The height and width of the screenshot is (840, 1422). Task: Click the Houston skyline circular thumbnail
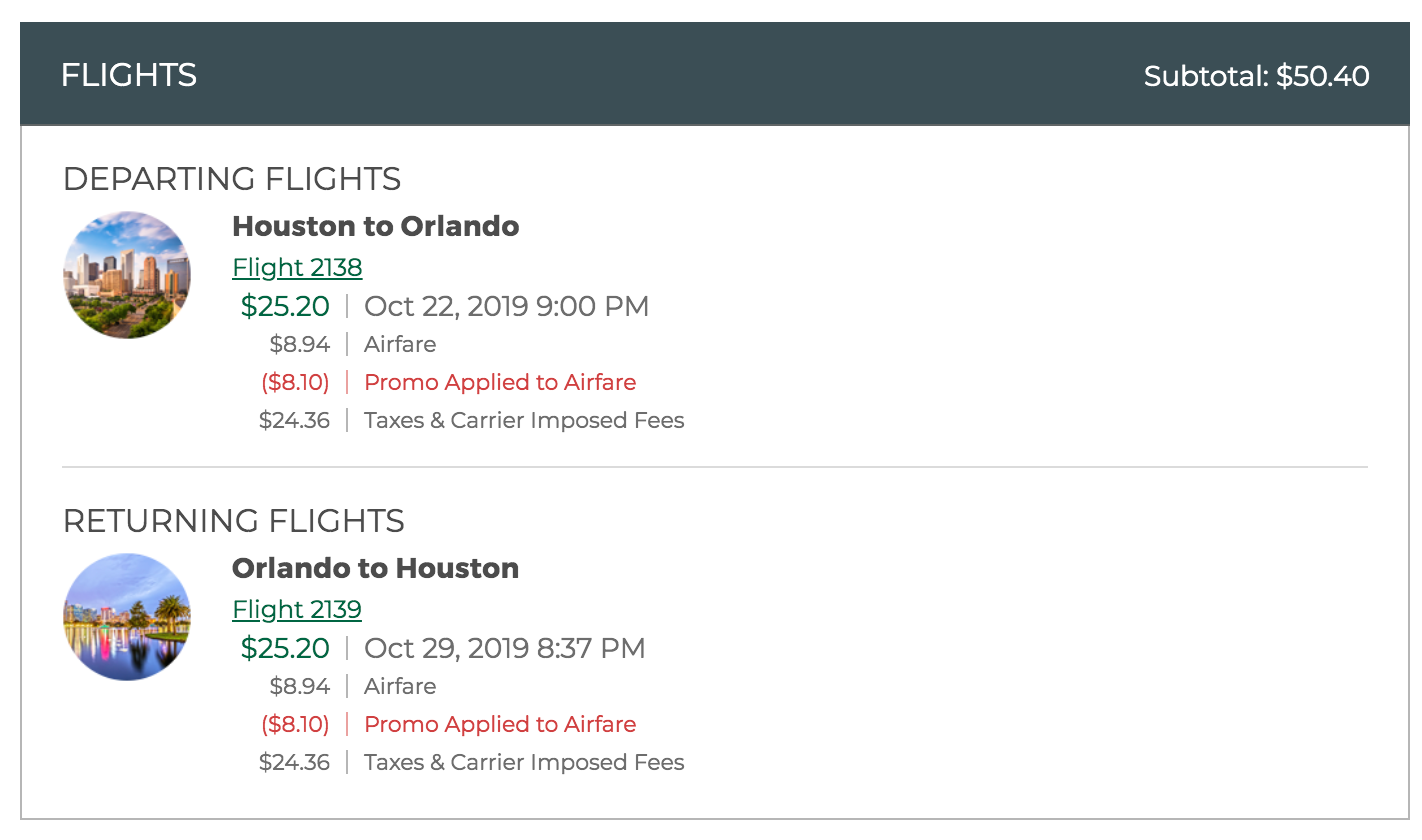[127, 275]
